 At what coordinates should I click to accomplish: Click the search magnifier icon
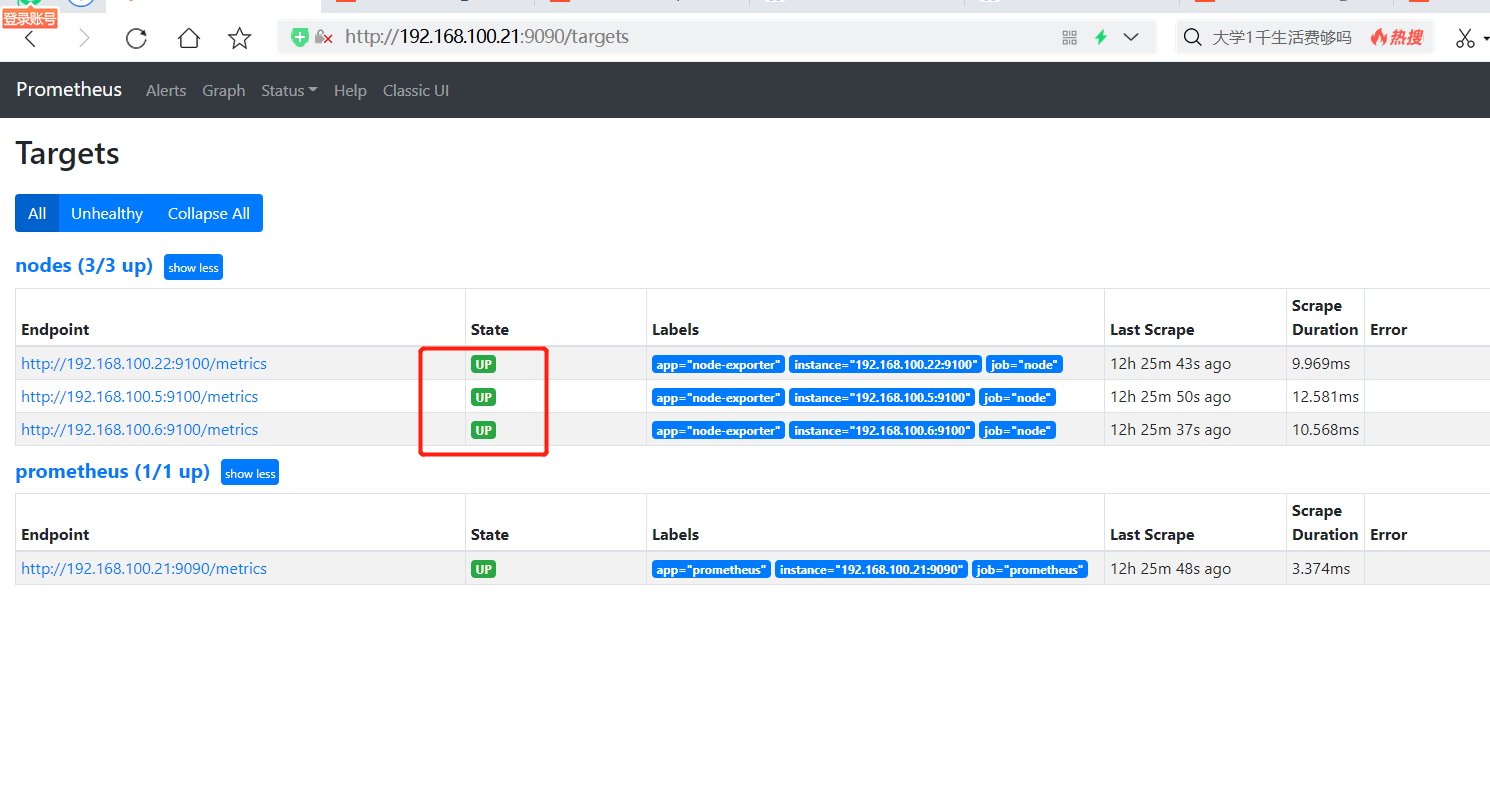click(x=1192, y=38)
